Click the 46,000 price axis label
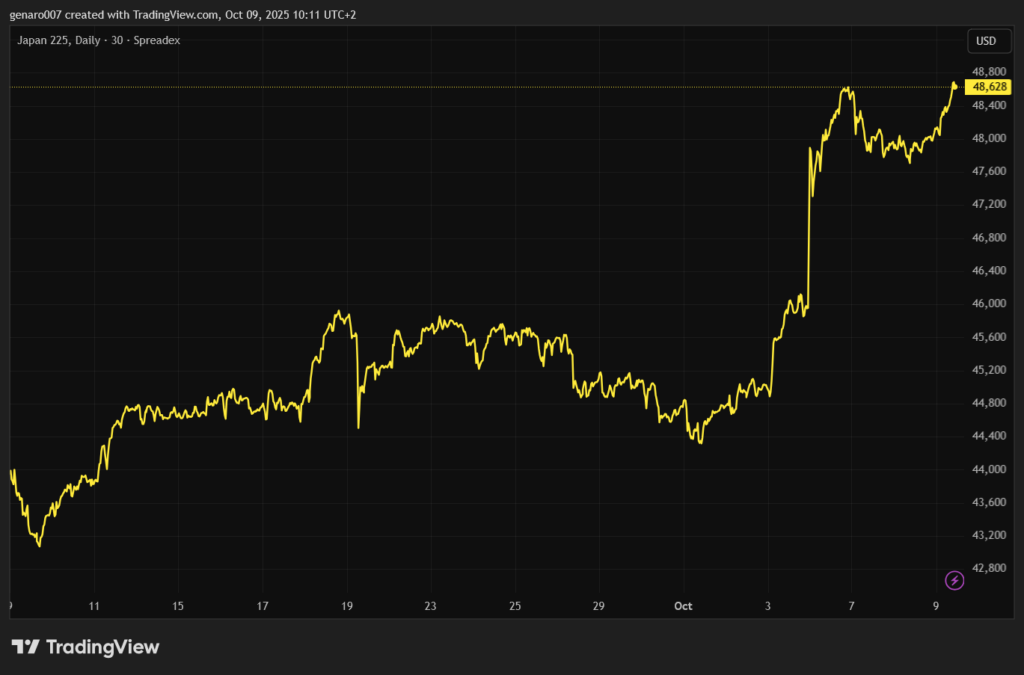The image size is (1024, 675). [988, 304]
